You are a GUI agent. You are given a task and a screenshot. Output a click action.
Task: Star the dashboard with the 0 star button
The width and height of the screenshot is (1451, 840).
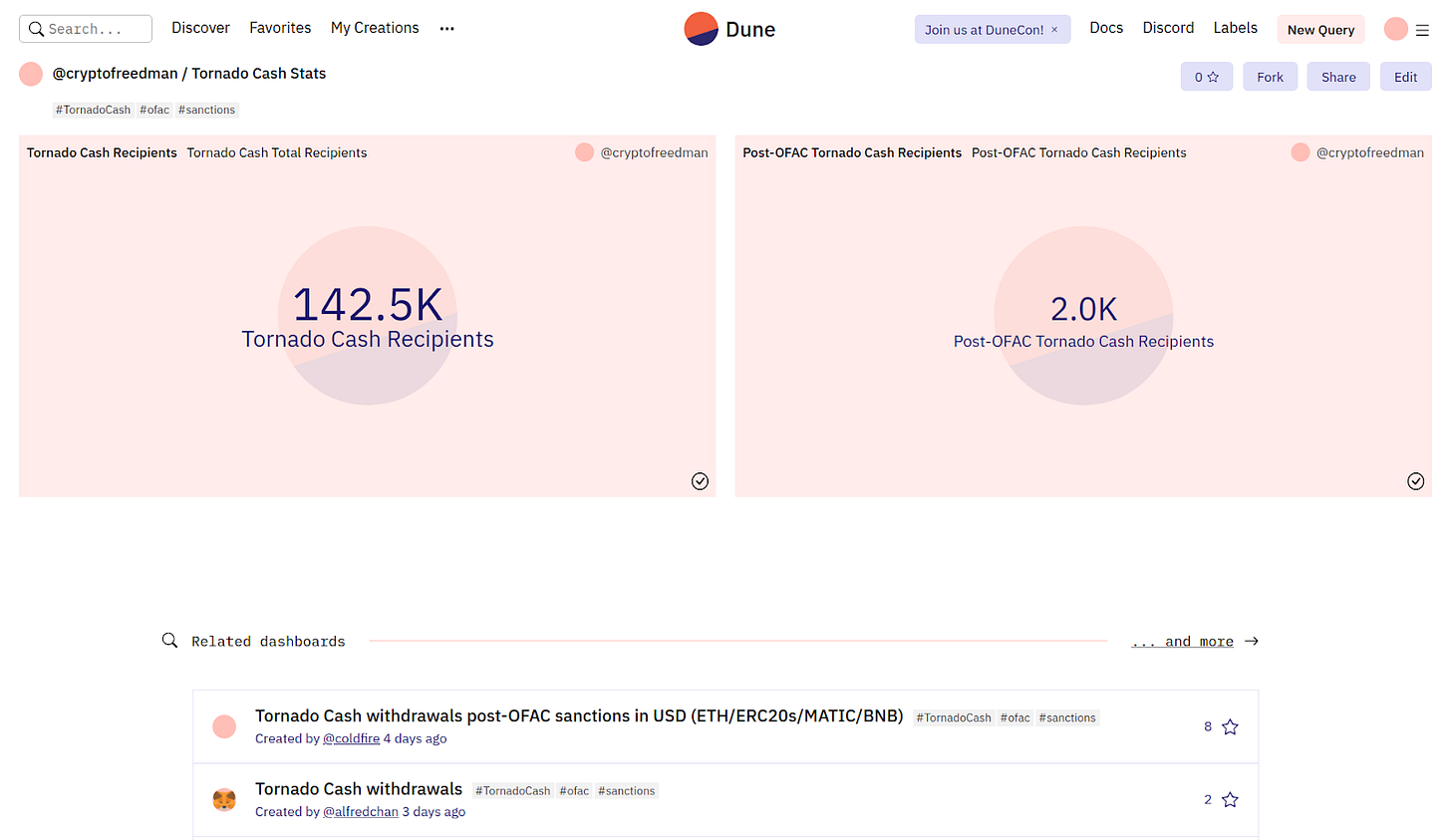point(1206,77)
